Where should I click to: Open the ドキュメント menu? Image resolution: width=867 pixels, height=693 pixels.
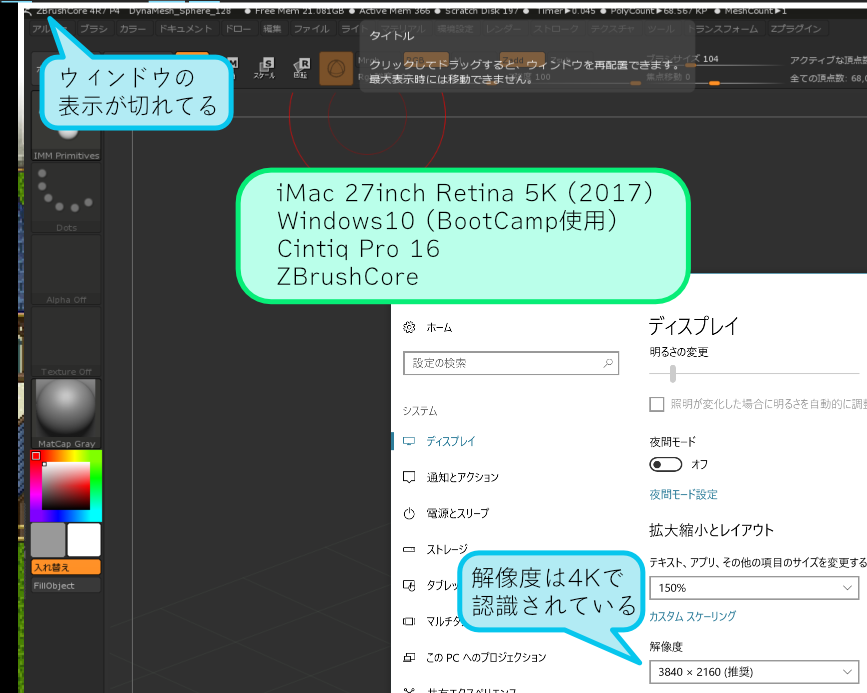coord(186,29)
